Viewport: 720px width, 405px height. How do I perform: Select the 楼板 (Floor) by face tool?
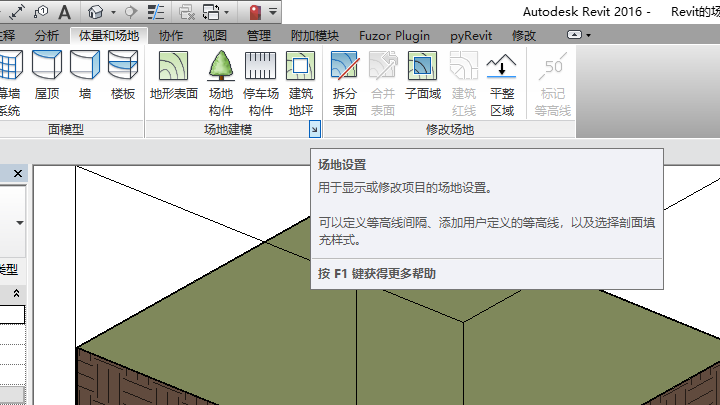[x=123, y=75]
